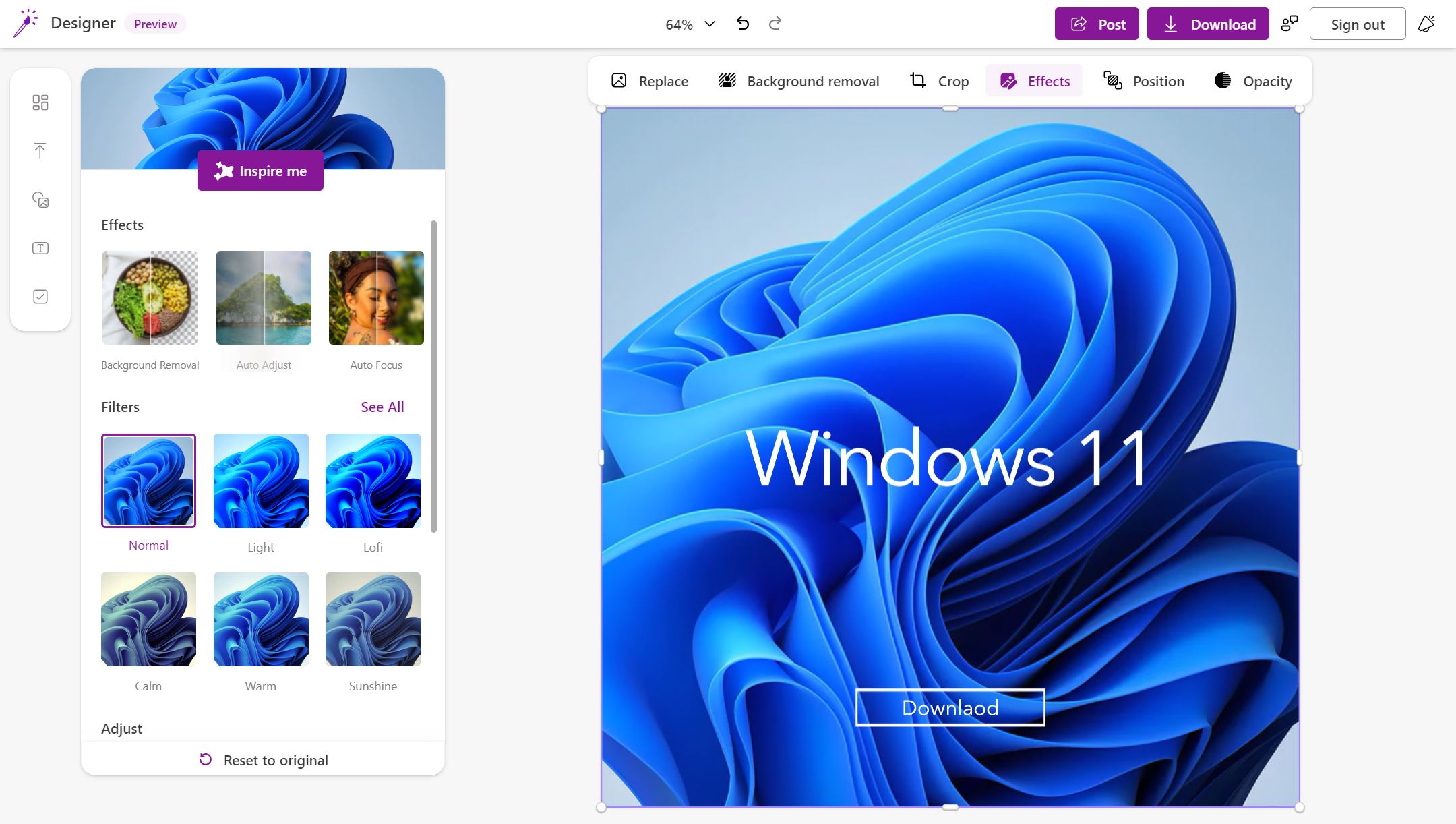Open the visuals shapes-and-image sidebar icon
This screenshot has height=824, width=1456.
(40, 200)
